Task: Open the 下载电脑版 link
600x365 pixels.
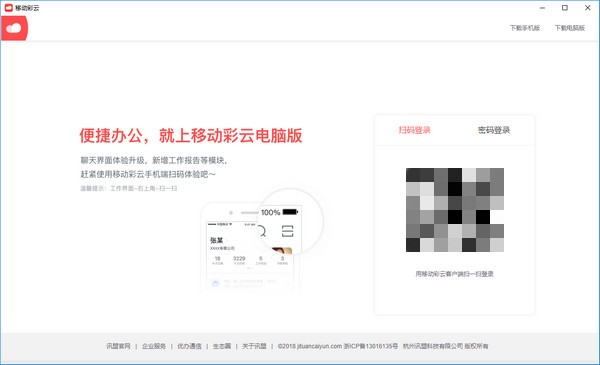Action: pos(570,28)
